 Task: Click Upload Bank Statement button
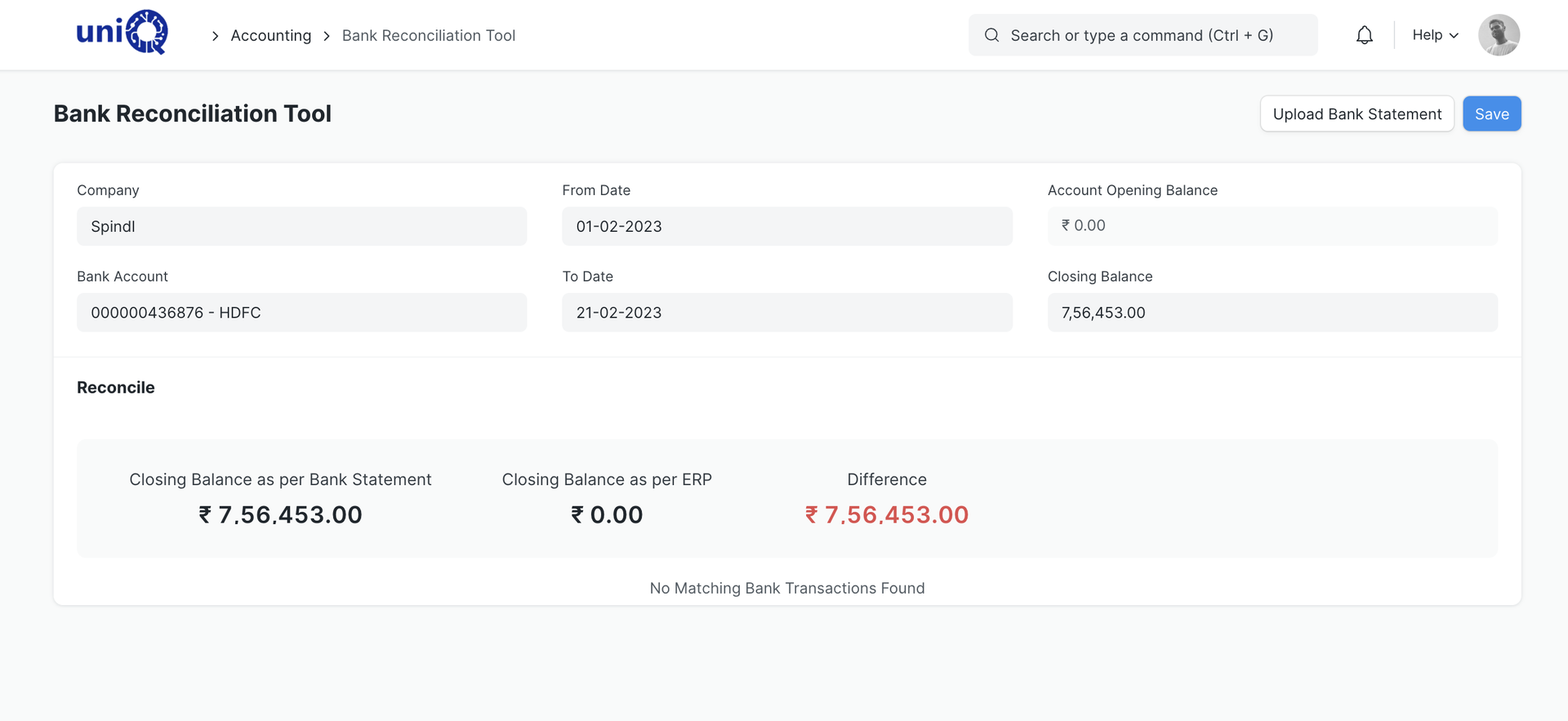coord(1356,113)
